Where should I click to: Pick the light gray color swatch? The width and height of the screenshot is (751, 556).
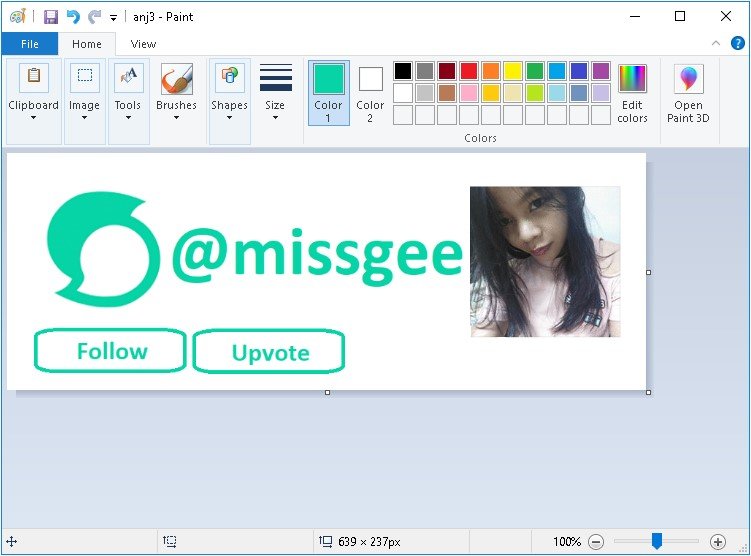425,93
